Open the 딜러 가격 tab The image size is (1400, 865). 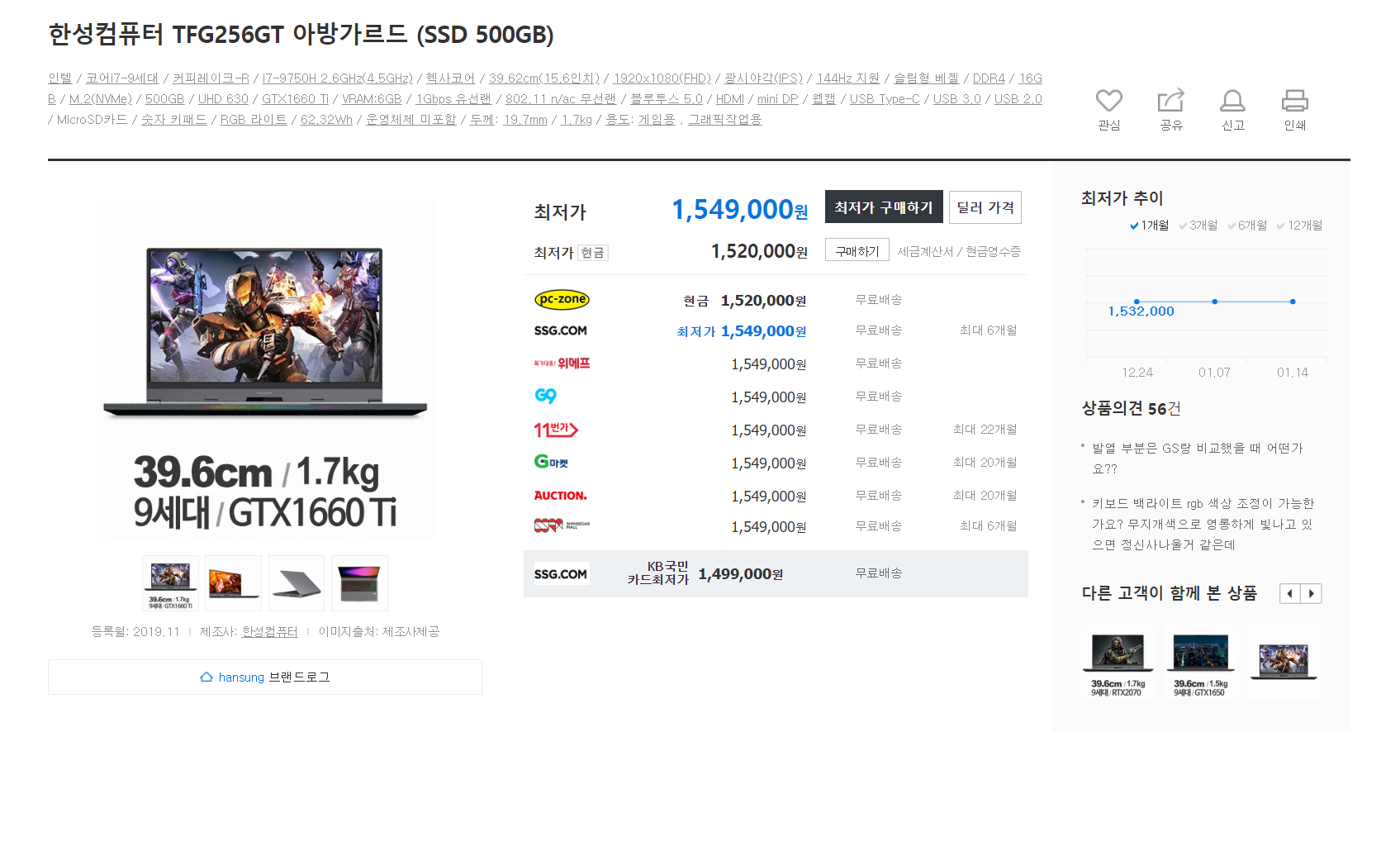(985, 207)
